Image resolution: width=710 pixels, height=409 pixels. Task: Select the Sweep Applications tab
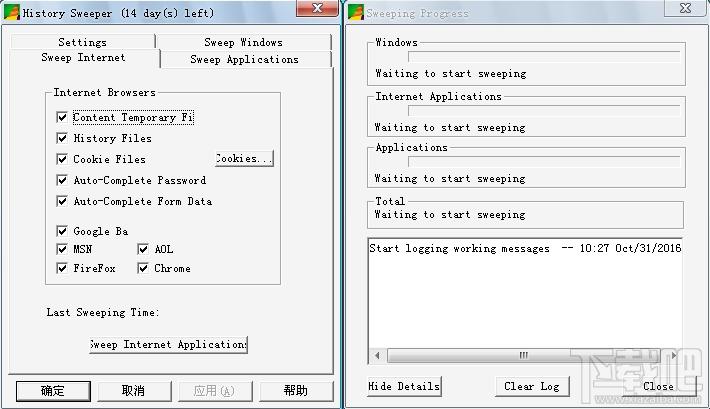click(245, 59)
